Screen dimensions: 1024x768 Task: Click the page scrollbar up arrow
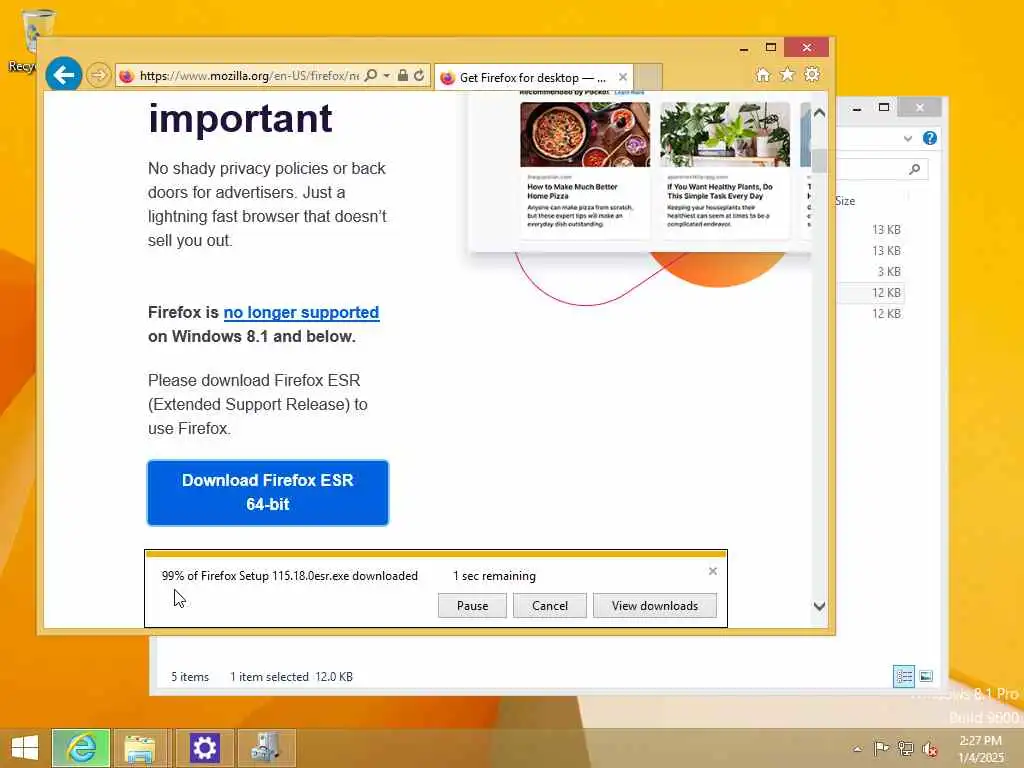point(820,113)
